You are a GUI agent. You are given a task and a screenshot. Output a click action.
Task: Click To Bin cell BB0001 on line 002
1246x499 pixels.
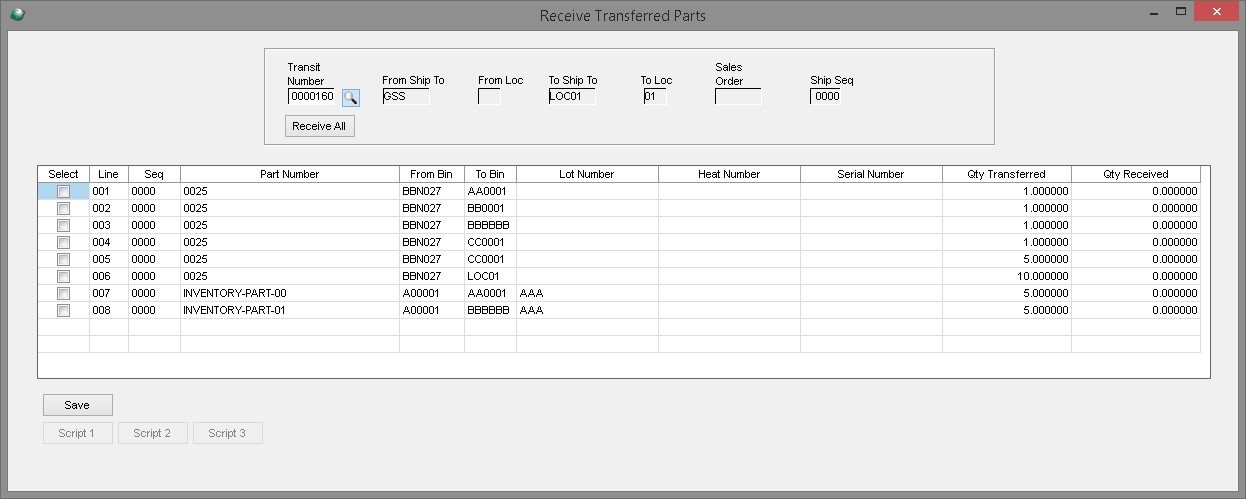[x=490, y=209]
